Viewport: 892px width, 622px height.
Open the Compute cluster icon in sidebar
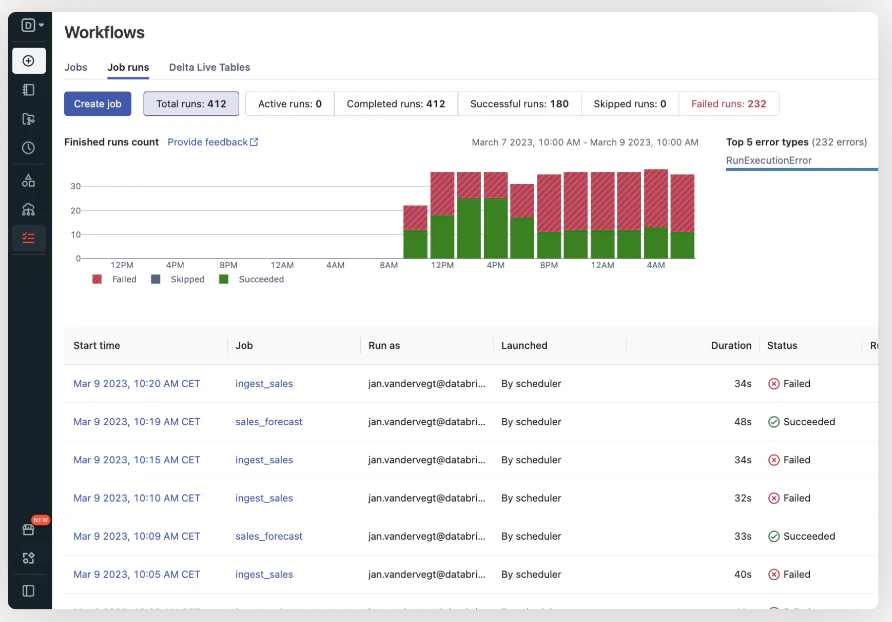(x=28, y=209)
